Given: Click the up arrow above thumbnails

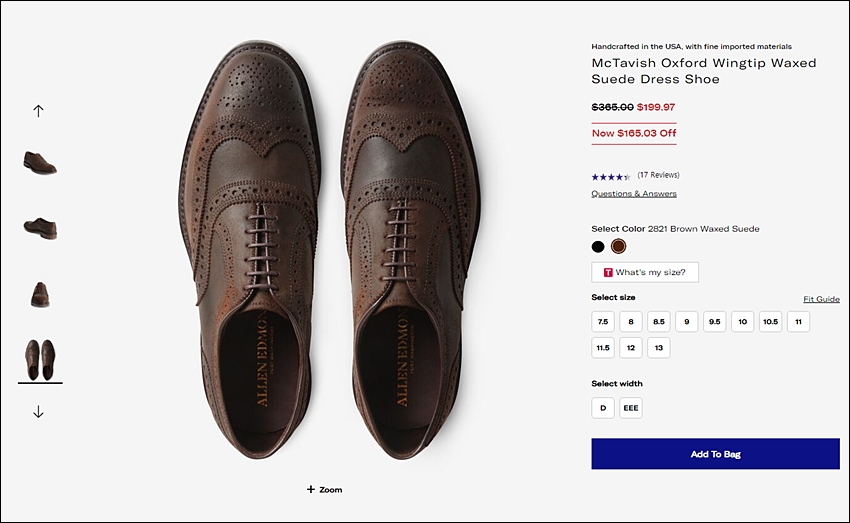Looking at the screenshot, I should [x=38, y=111].
